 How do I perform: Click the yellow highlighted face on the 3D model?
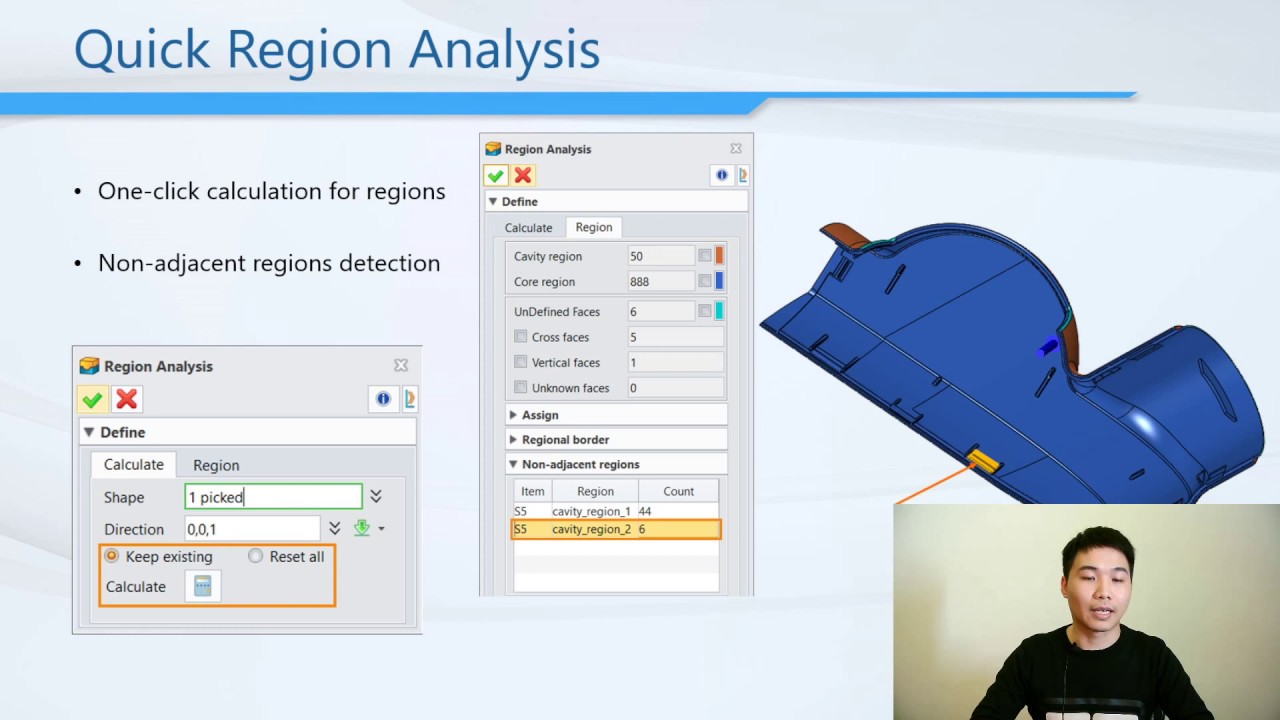click(x=983, y=461)
